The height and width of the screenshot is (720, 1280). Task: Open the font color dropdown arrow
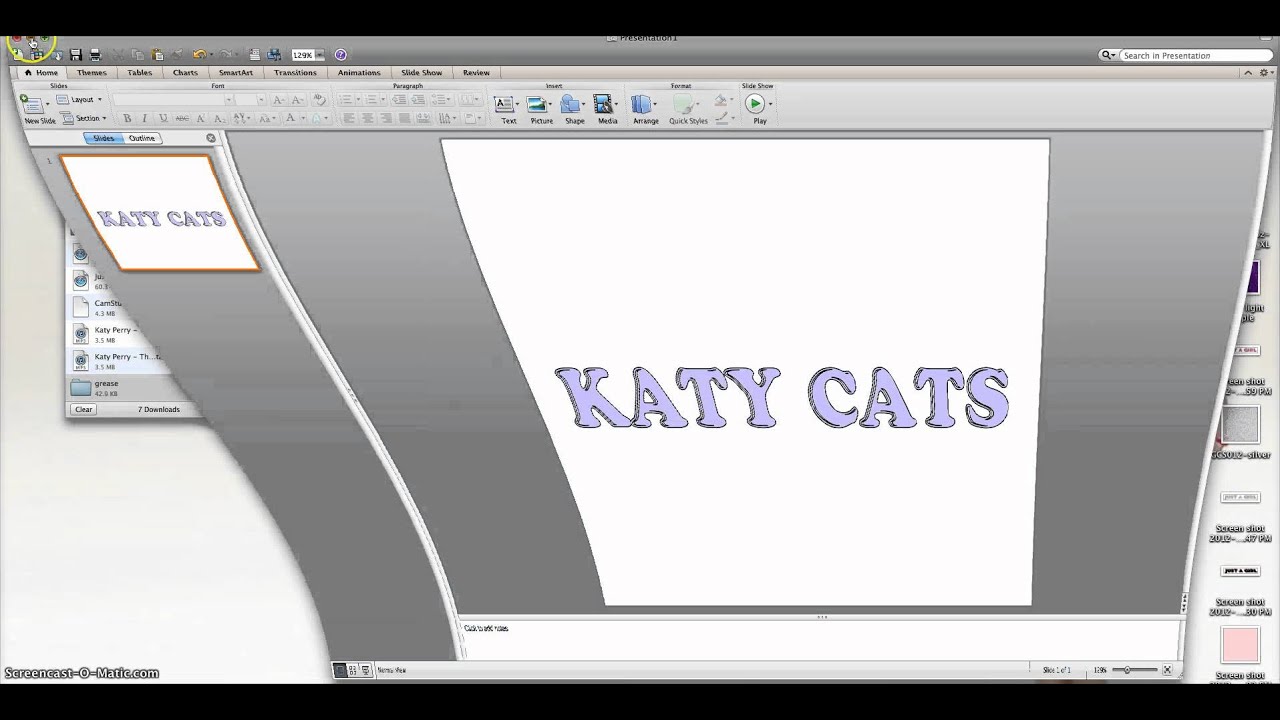point(304,118)
